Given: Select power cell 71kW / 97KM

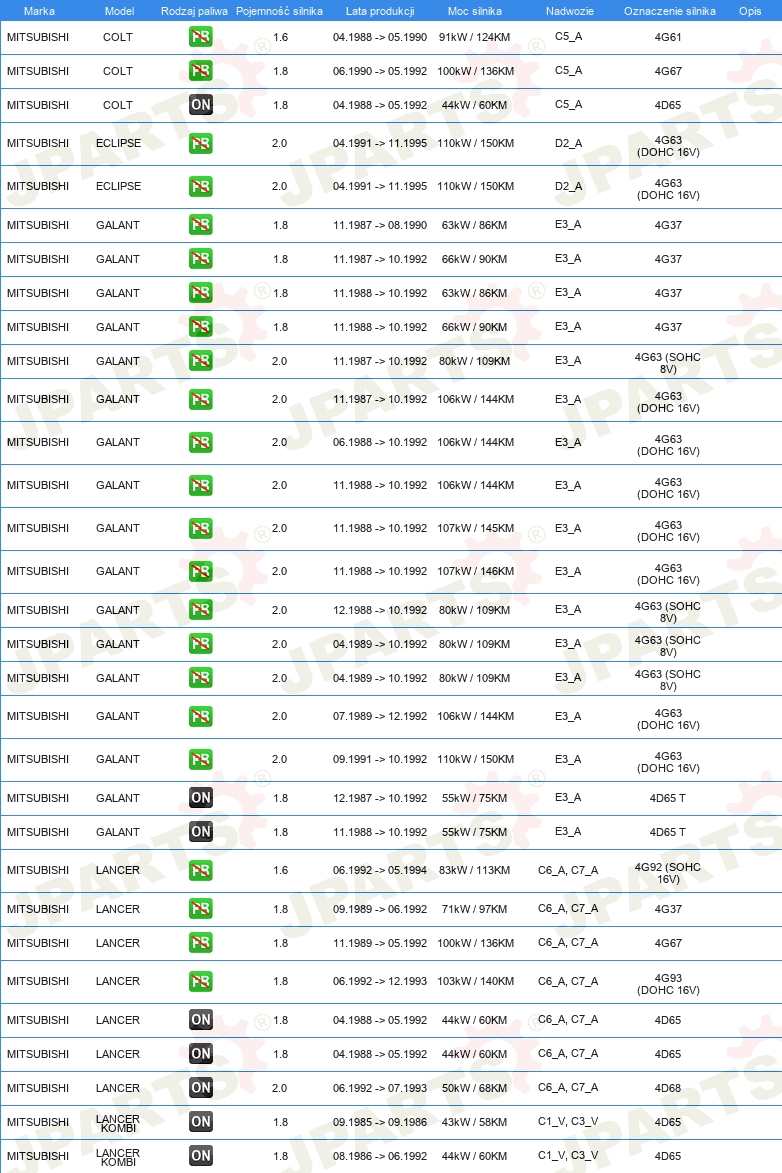Looking at the screenshot, I should pos(474,909).
